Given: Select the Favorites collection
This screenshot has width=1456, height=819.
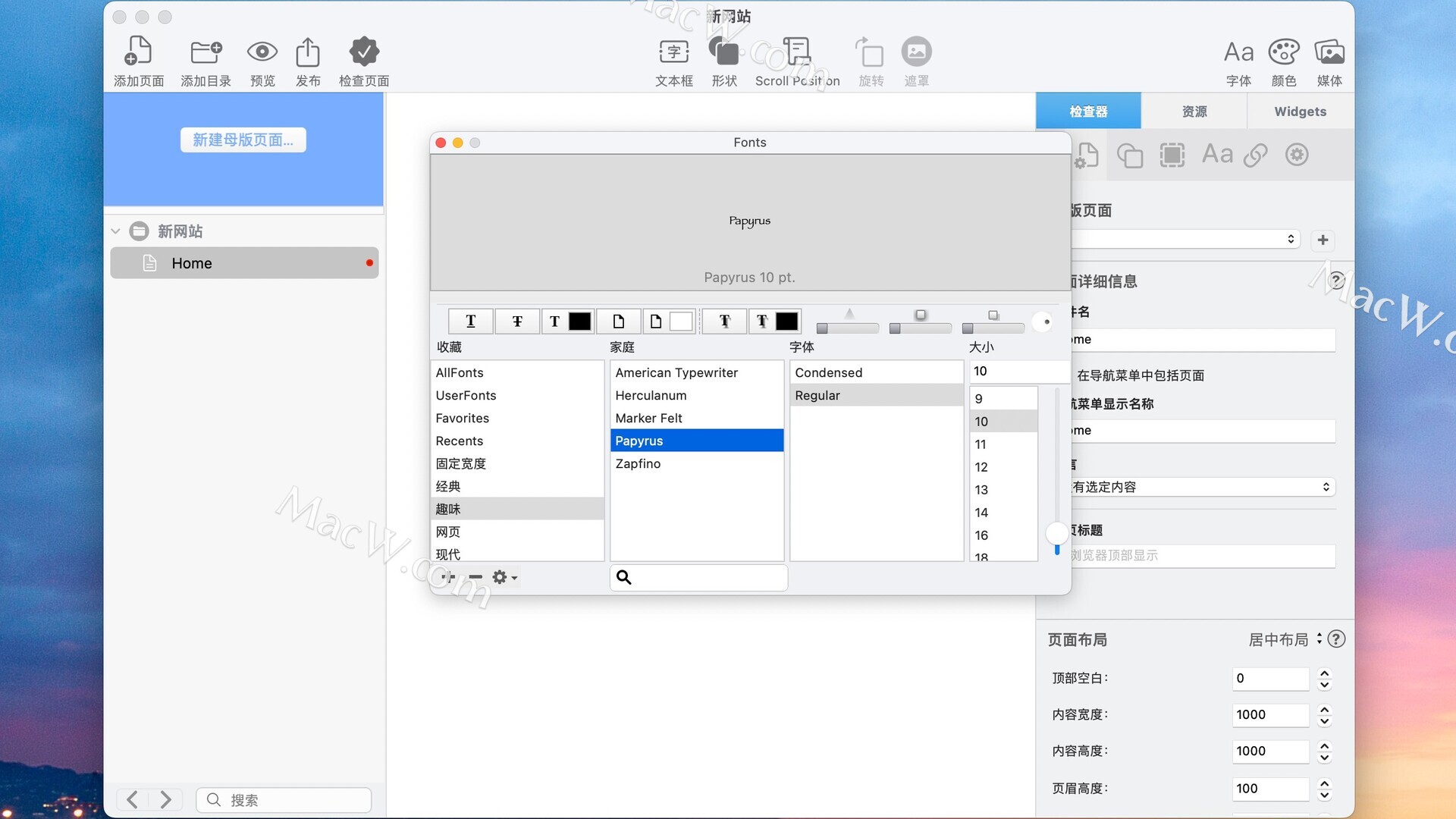Looking at the screenshot, I should (518, 418).
